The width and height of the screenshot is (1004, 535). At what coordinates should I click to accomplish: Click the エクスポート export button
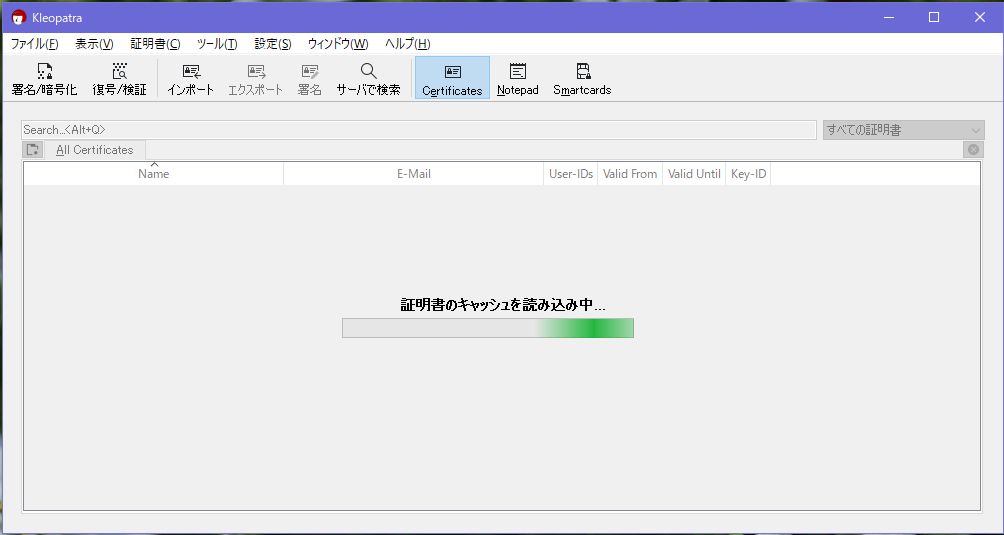tap(255, 78)
